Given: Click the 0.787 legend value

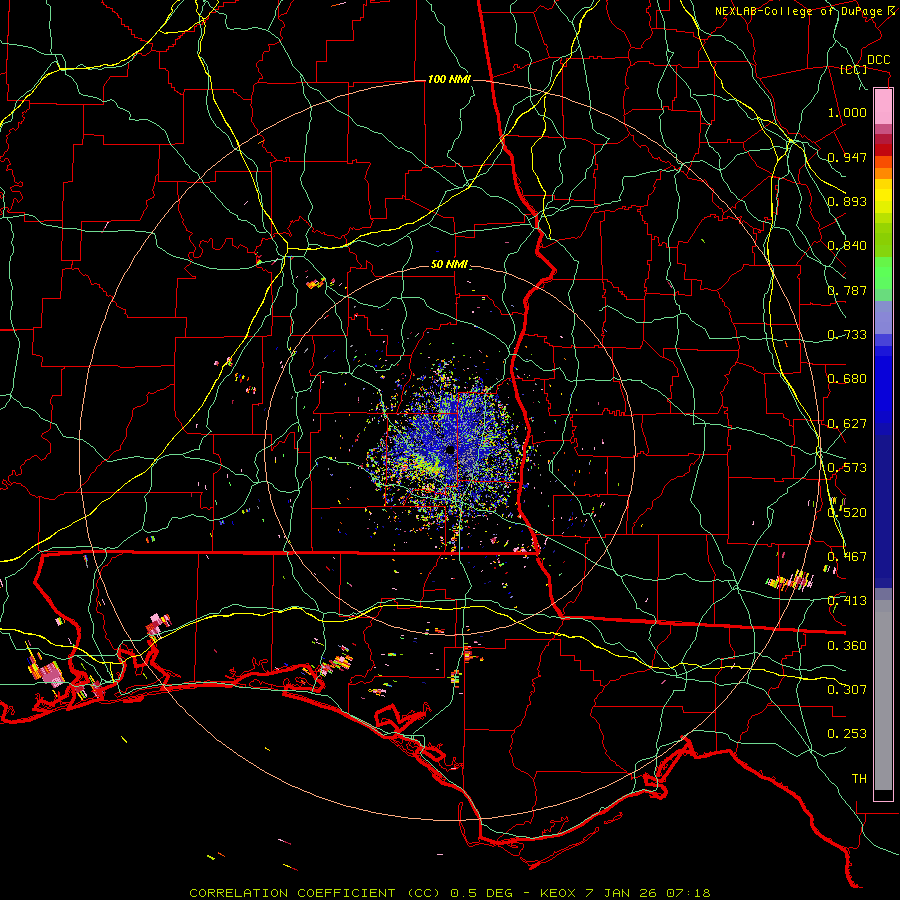Looking at the screenshot, I should pos(847,290).
